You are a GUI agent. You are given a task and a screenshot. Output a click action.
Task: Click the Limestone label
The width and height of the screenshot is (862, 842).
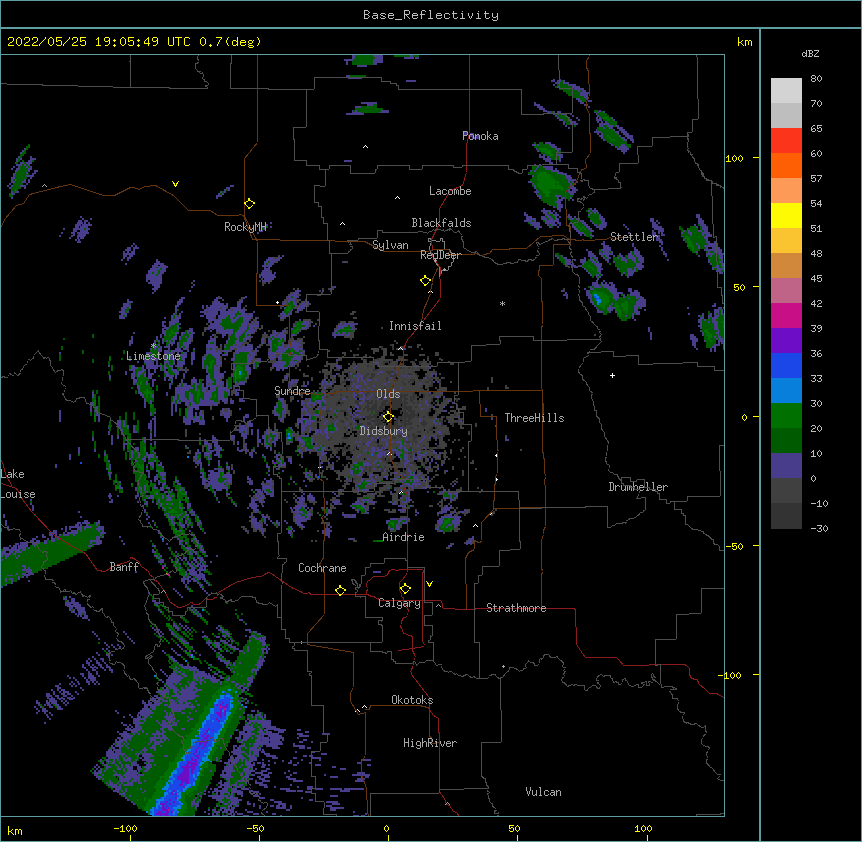click(x=153, y=356)
